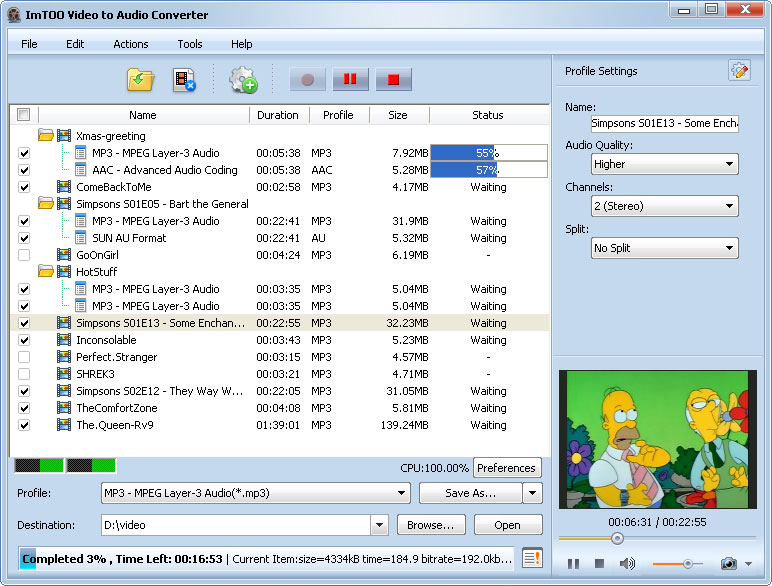Screen dimensions: 772x586
Task: Open the Edit menu
Action: pyautogui.click(x=75, y=44)
